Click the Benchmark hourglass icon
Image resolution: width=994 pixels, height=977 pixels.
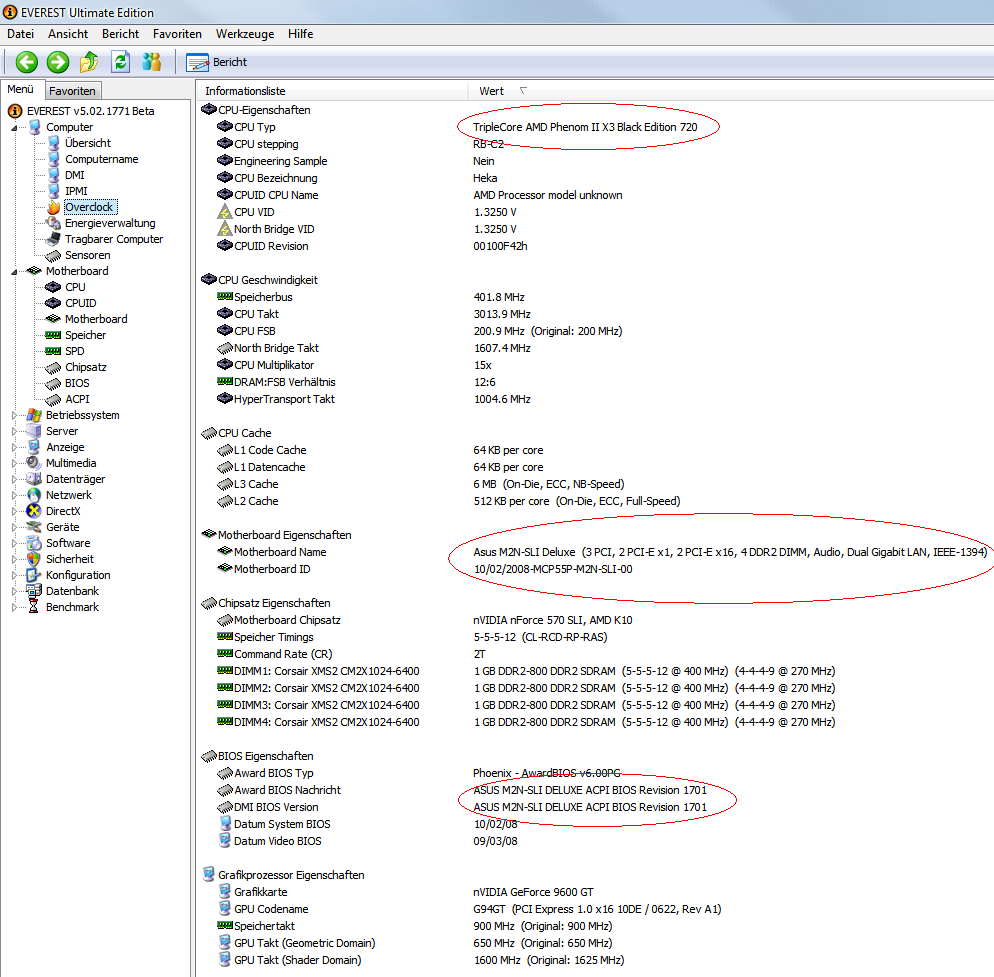(x=34, y=607)
